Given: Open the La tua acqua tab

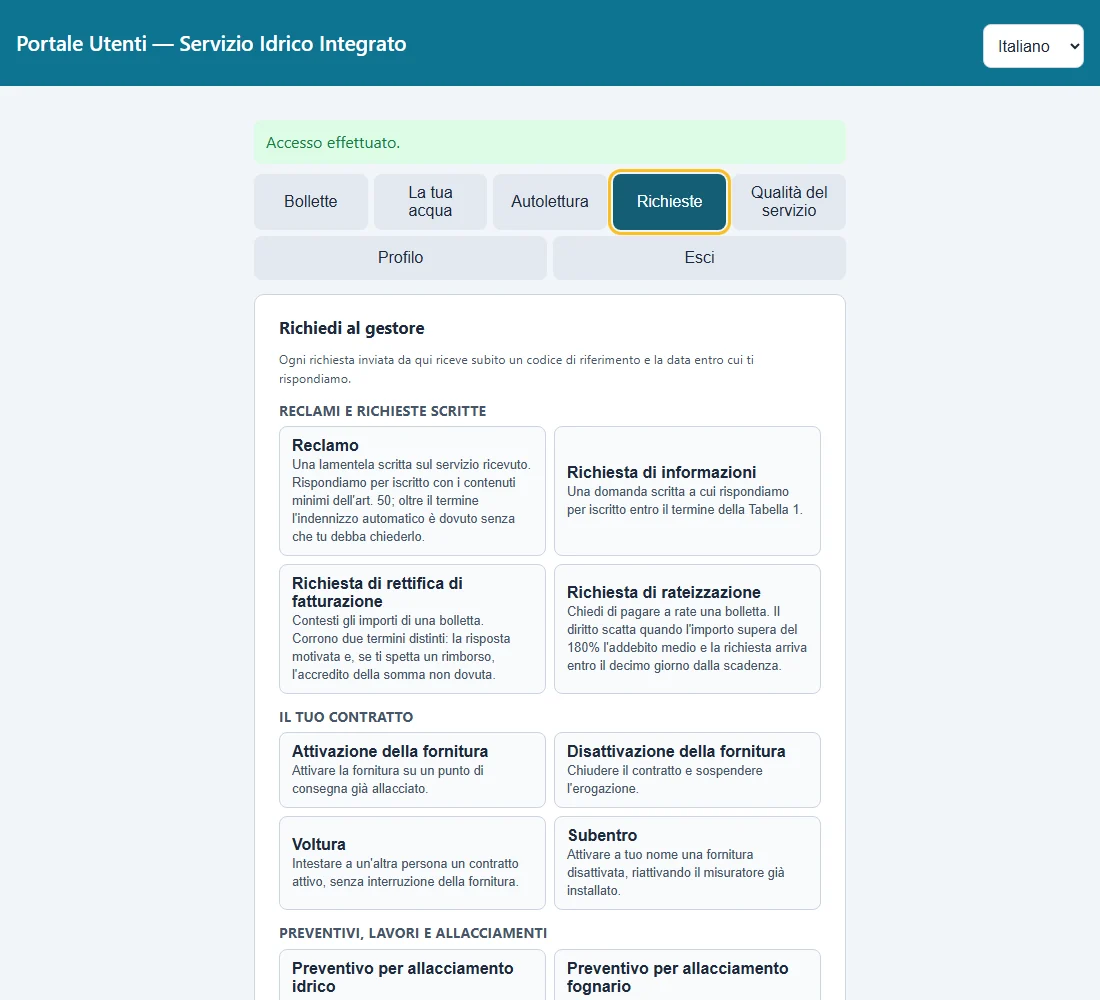Looking at the screenshot, I should tap(430, 201).
